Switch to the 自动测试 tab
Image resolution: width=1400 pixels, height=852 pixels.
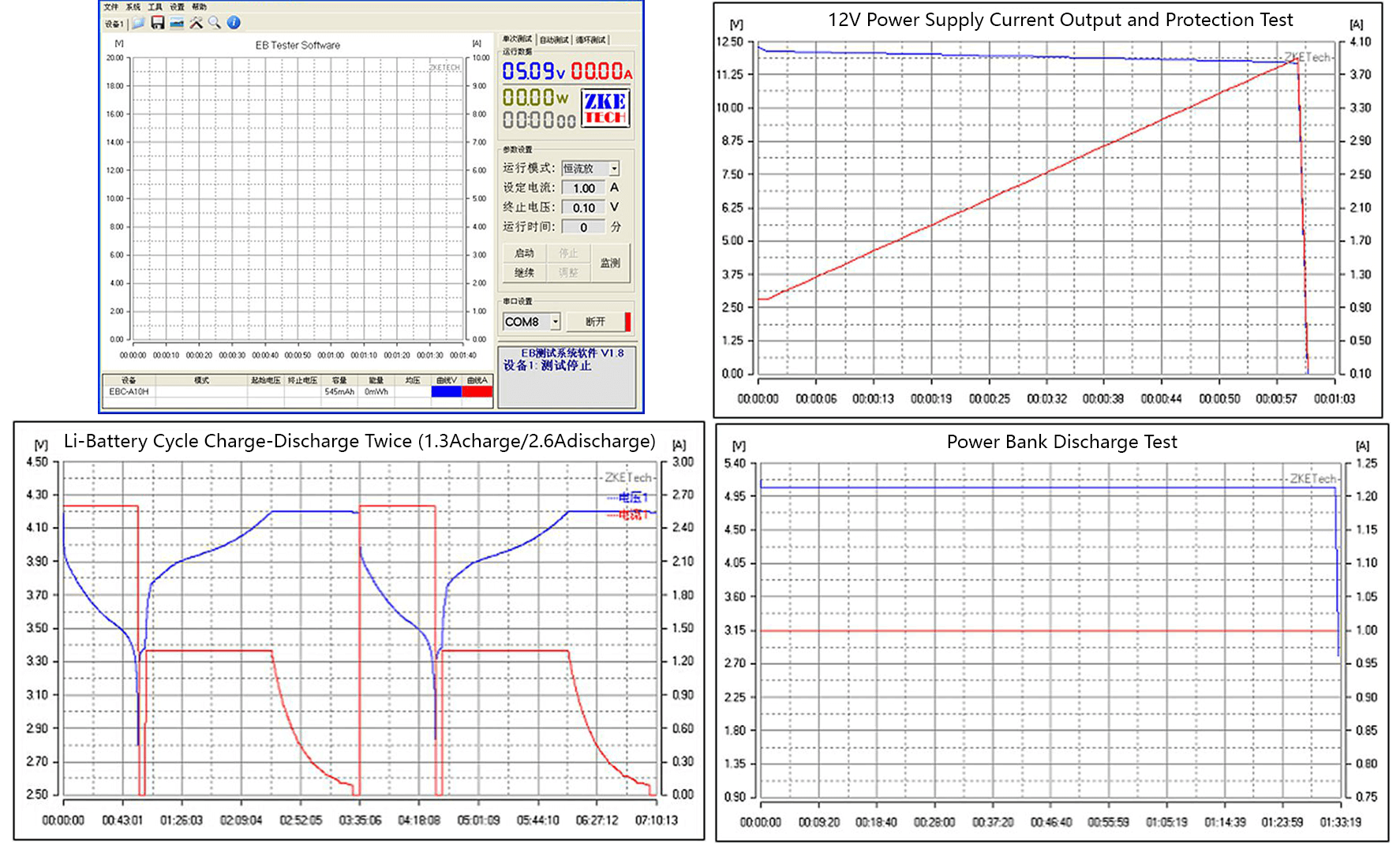tap(555, 39)
